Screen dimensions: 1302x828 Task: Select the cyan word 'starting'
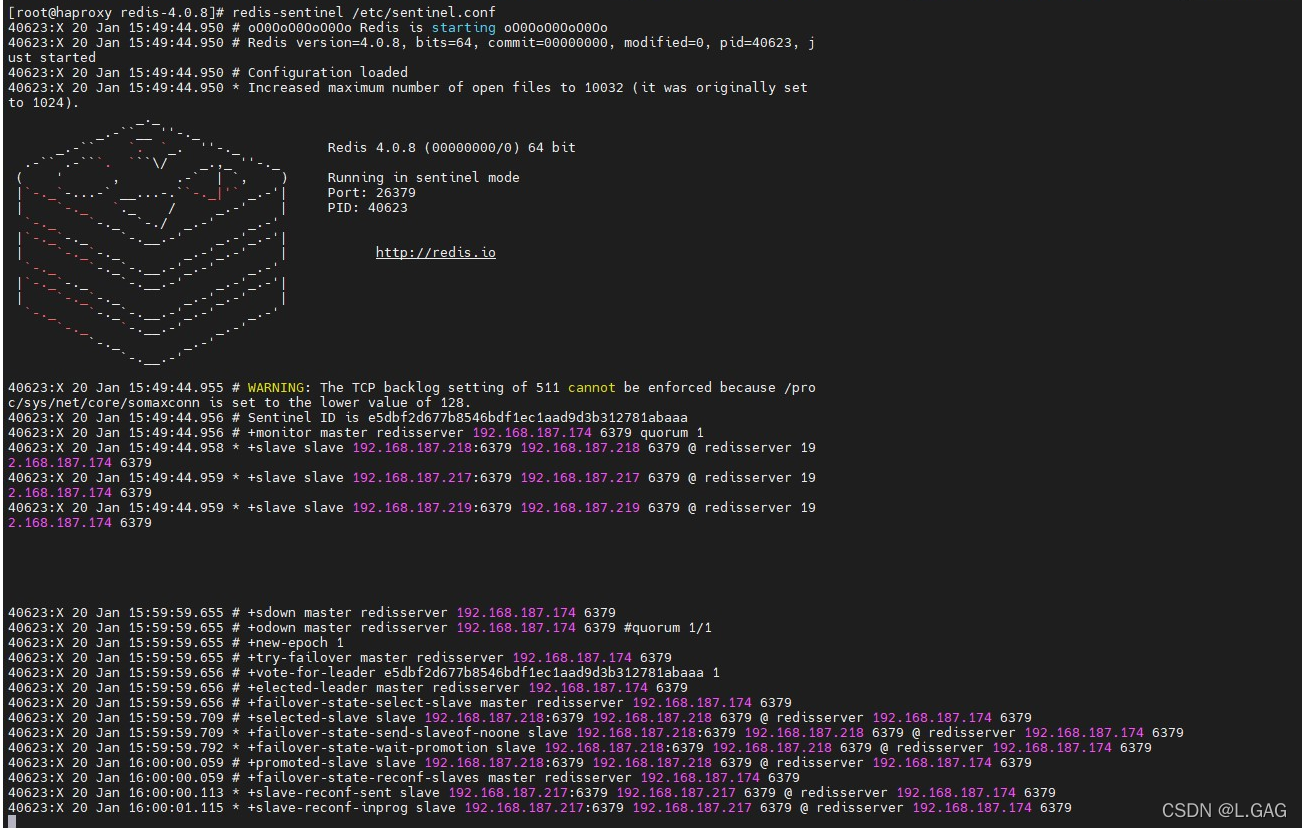click(x=463, y=27)
